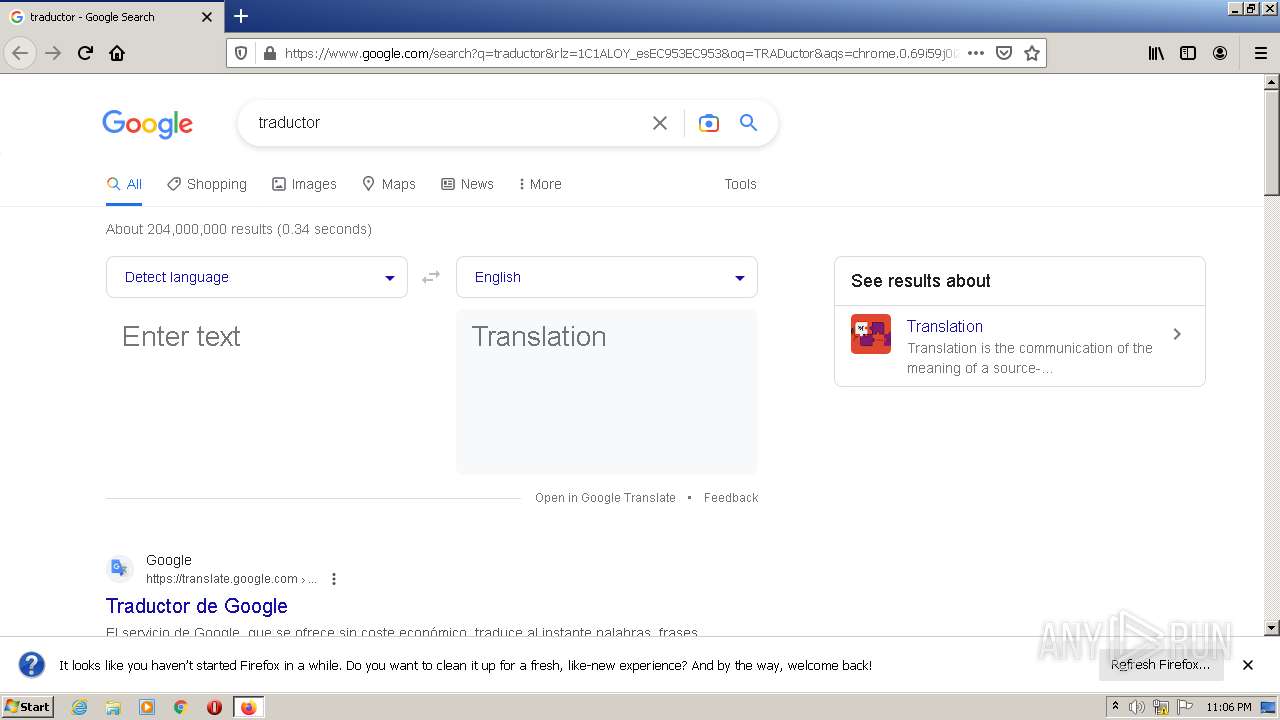Click the notification bar question mark icon
1280x720 pixels.
(32, 665)
